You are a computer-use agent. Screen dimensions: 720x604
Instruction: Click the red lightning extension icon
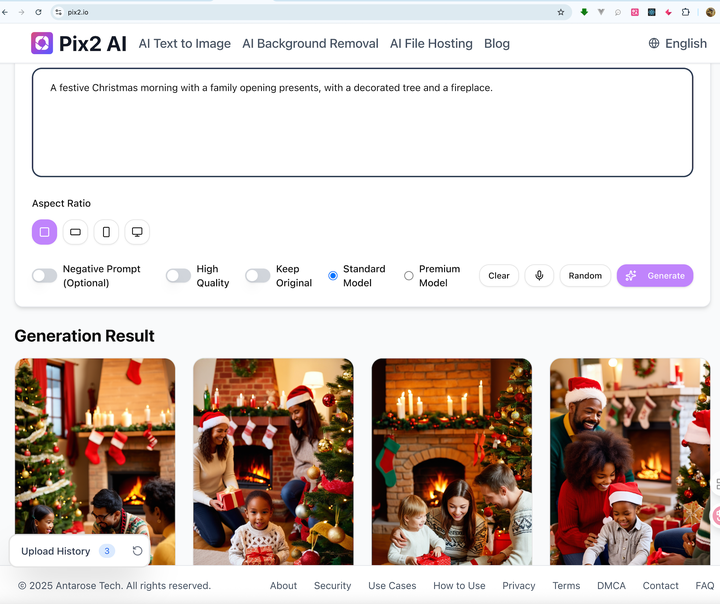(x=669, y=12)
